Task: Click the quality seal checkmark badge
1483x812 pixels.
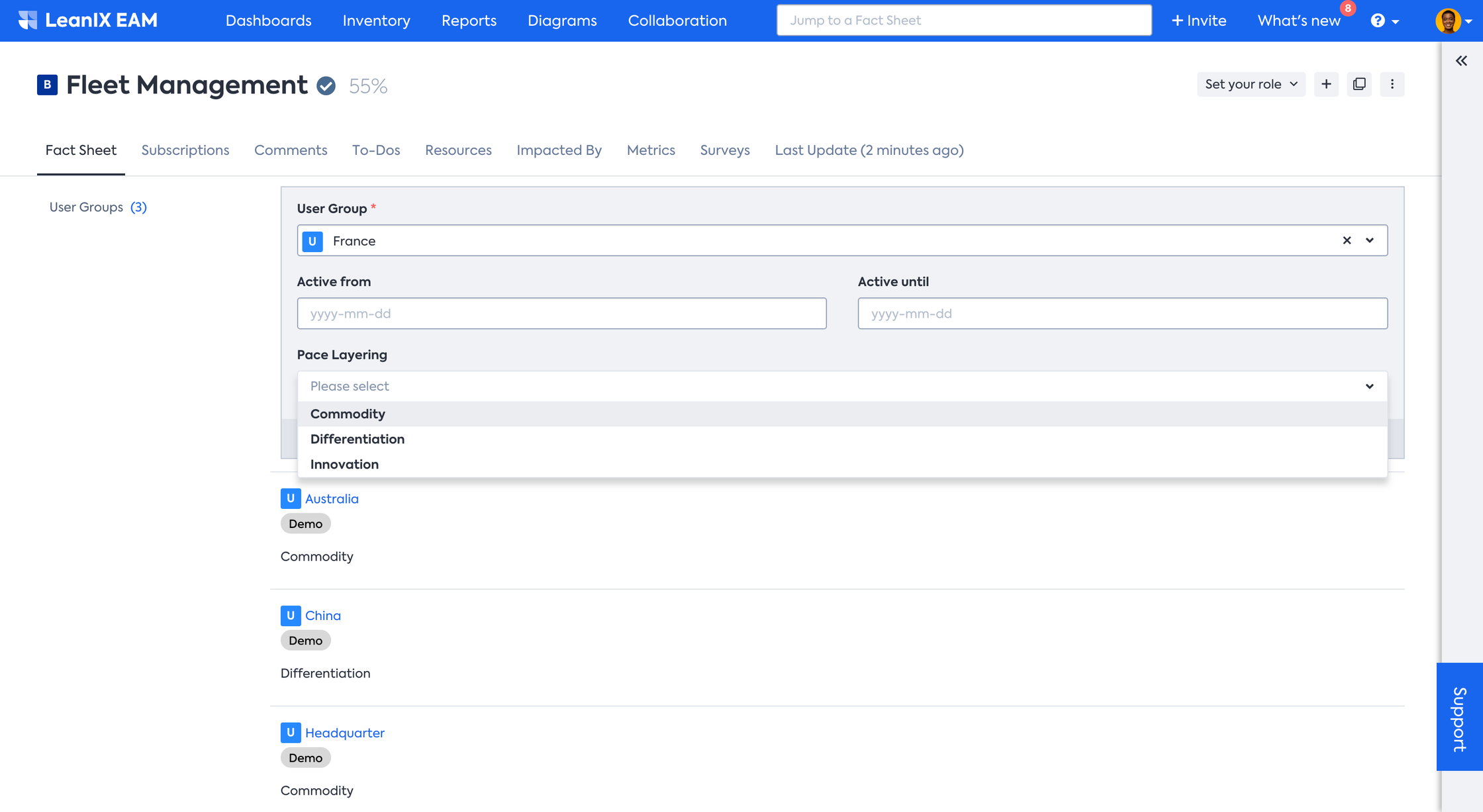Action: (326, 86)
